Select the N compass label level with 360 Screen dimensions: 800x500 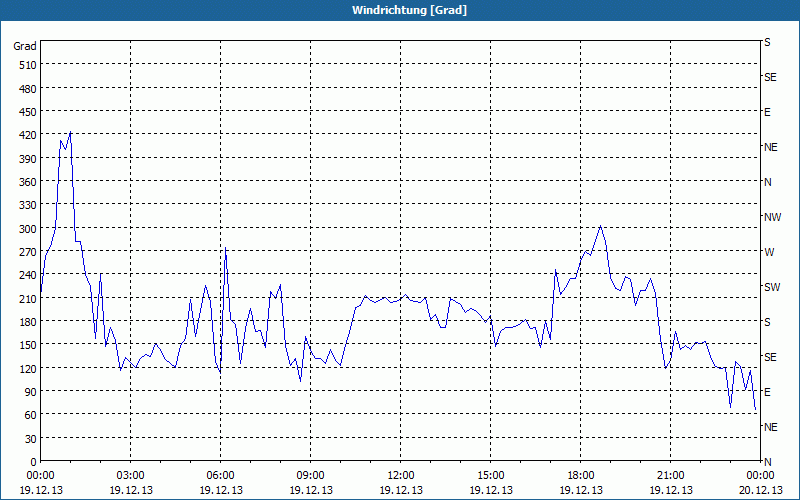pos(768,182)
